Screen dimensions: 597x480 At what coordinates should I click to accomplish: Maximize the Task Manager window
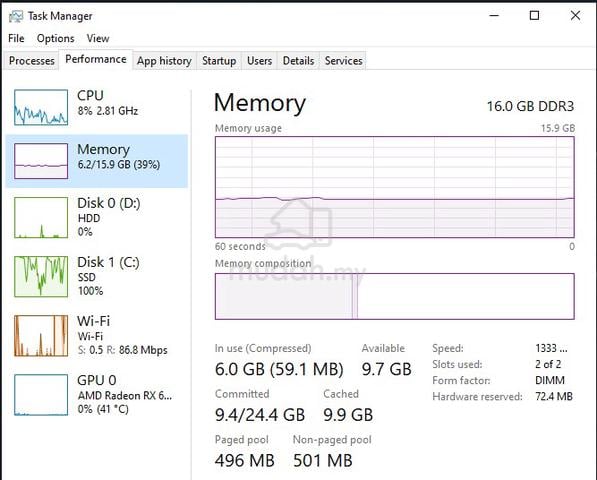[x=535, y=16]
